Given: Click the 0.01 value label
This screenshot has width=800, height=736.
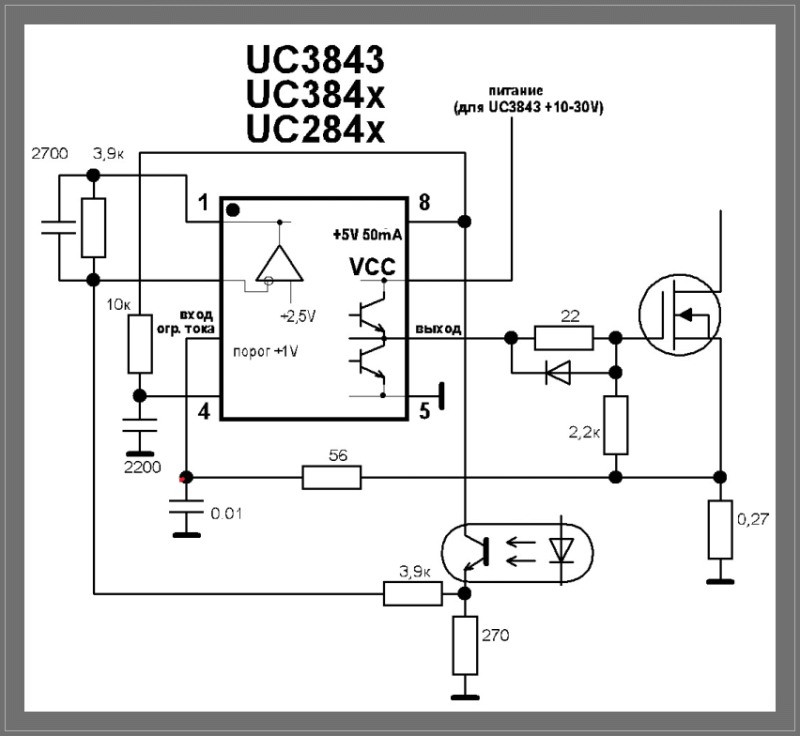Looking at the screenshot, I should pyautogui.click(x=226, y=513).
